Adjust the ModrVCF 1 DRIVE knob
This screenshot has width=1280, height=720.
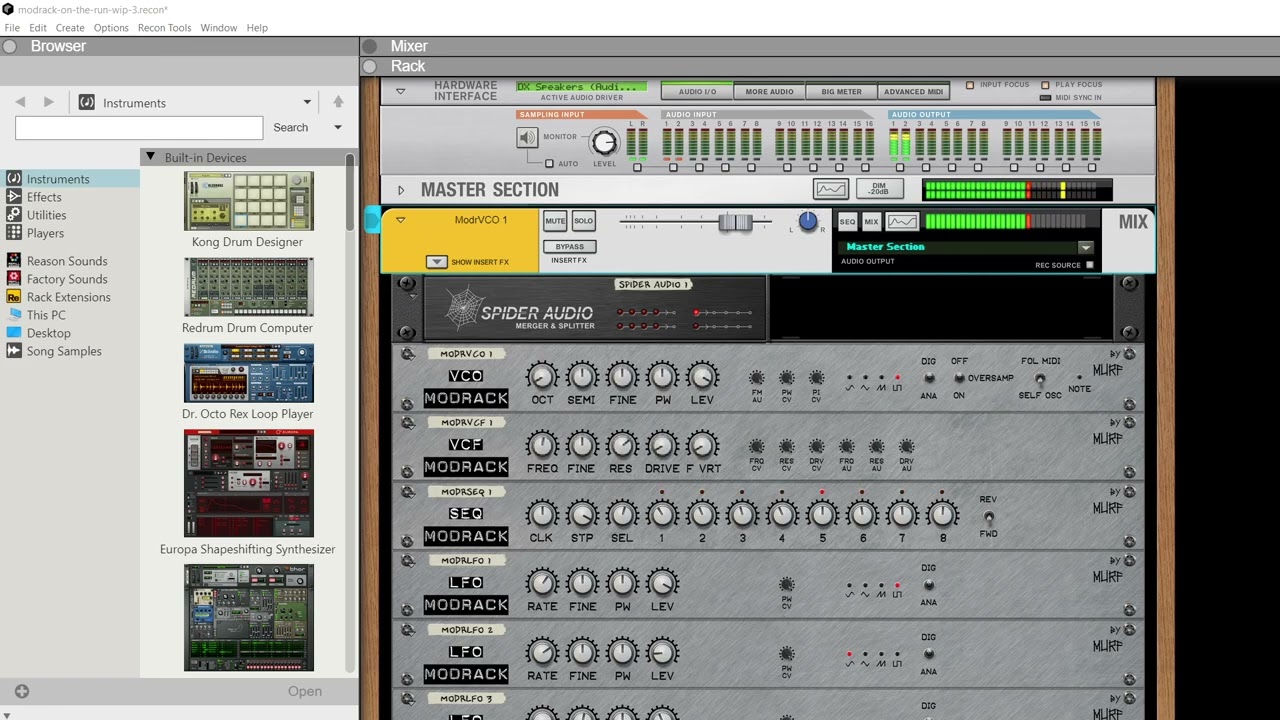coord(662,446)
